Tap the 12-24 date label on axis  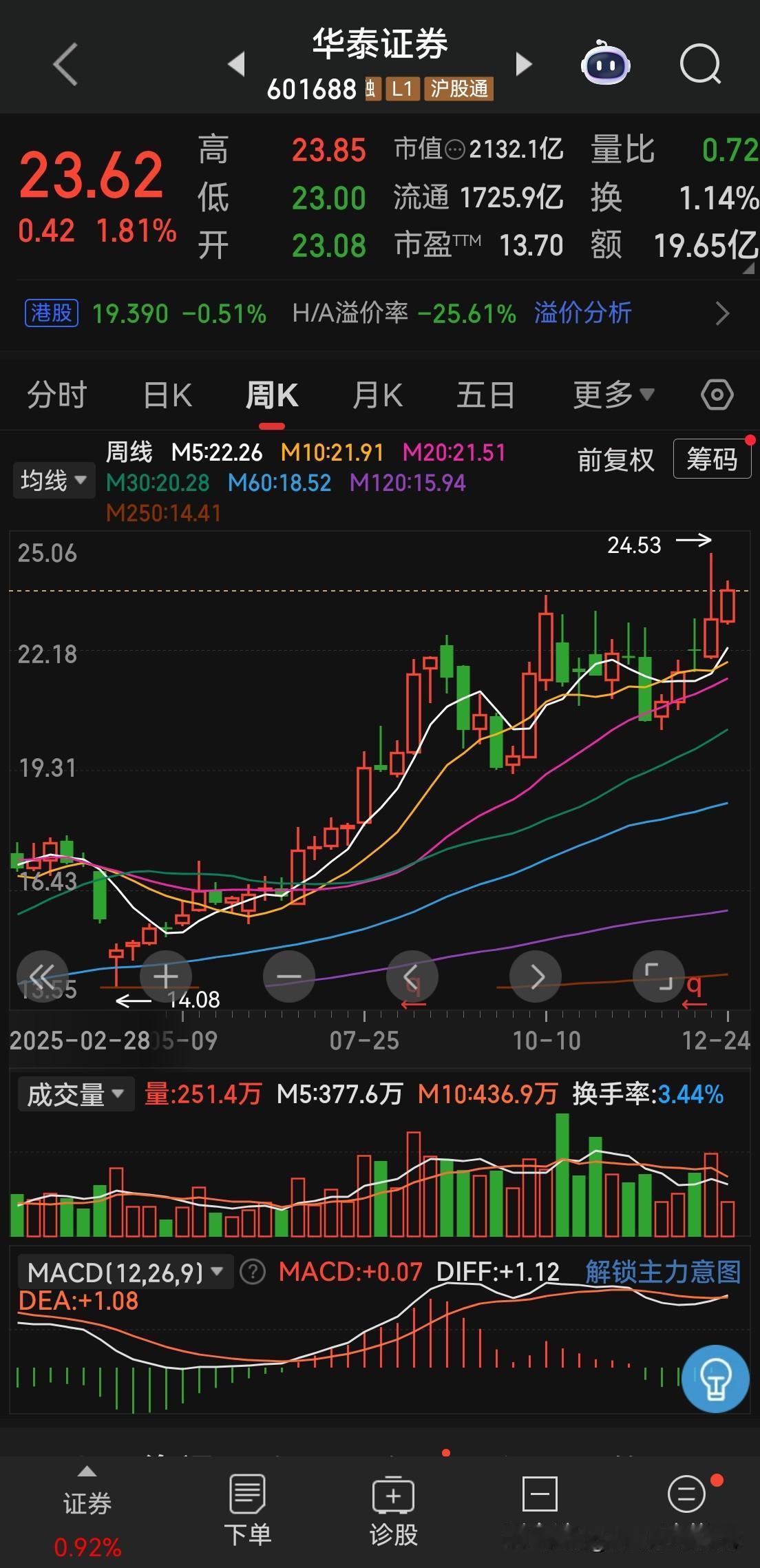click(x=716, y=1041)
